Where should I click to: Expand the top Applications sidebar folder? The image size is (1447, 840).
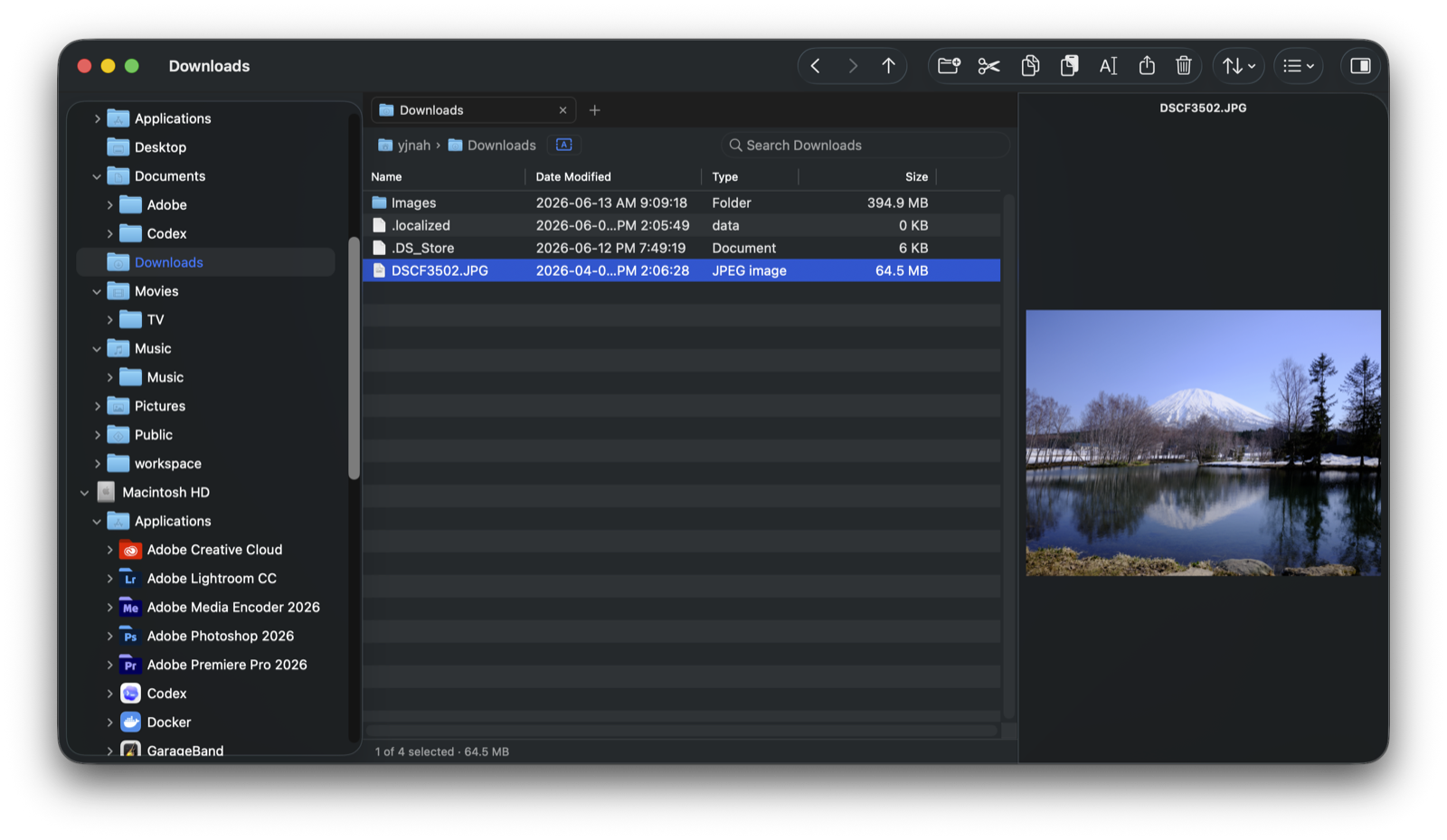tap(98, 118)
